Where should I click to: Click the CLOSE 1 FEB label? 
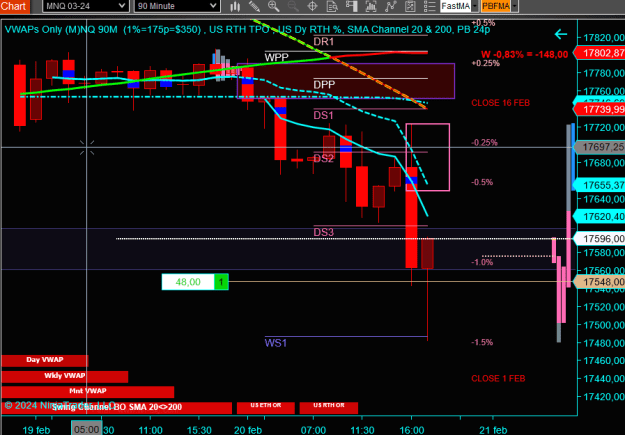[x=498, y=378]
